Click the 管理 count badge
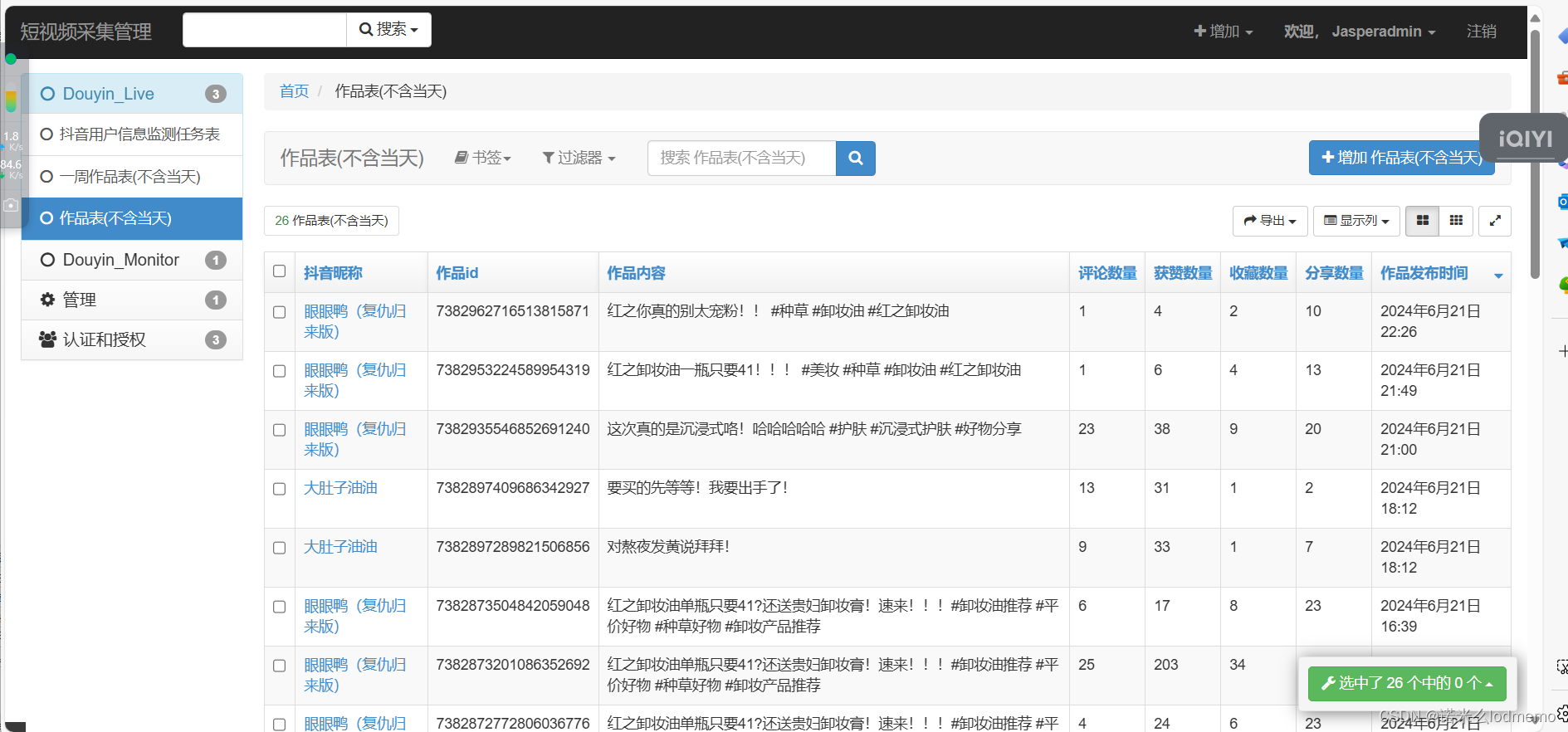The width and height of the screenshot is (1568, 732). [216, 300]
